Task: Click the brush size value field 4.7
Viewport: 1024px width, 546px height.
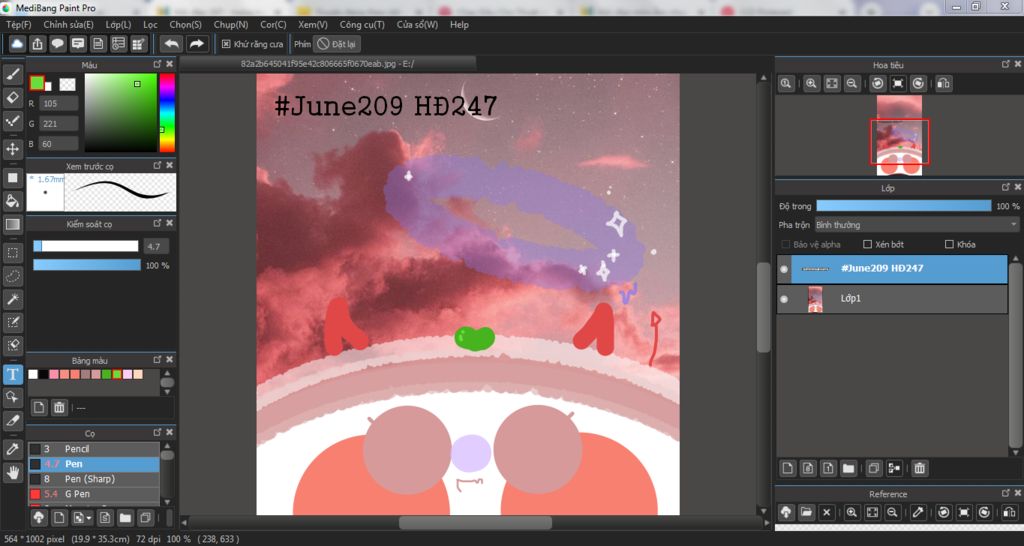Action: coord(155,246)
